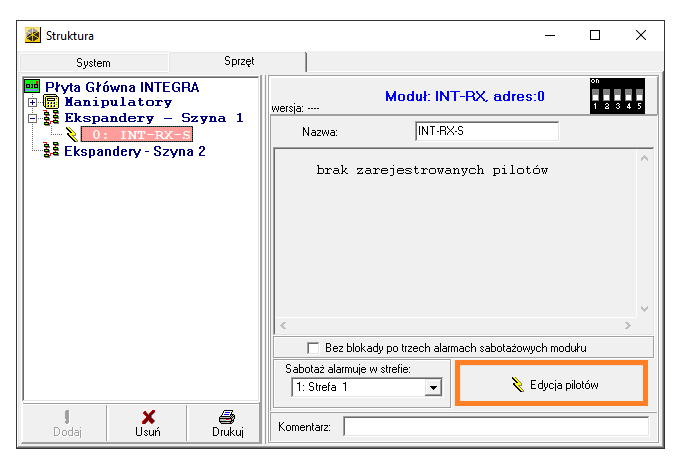Switch to the Sprzęt tab

coord(238,62)
